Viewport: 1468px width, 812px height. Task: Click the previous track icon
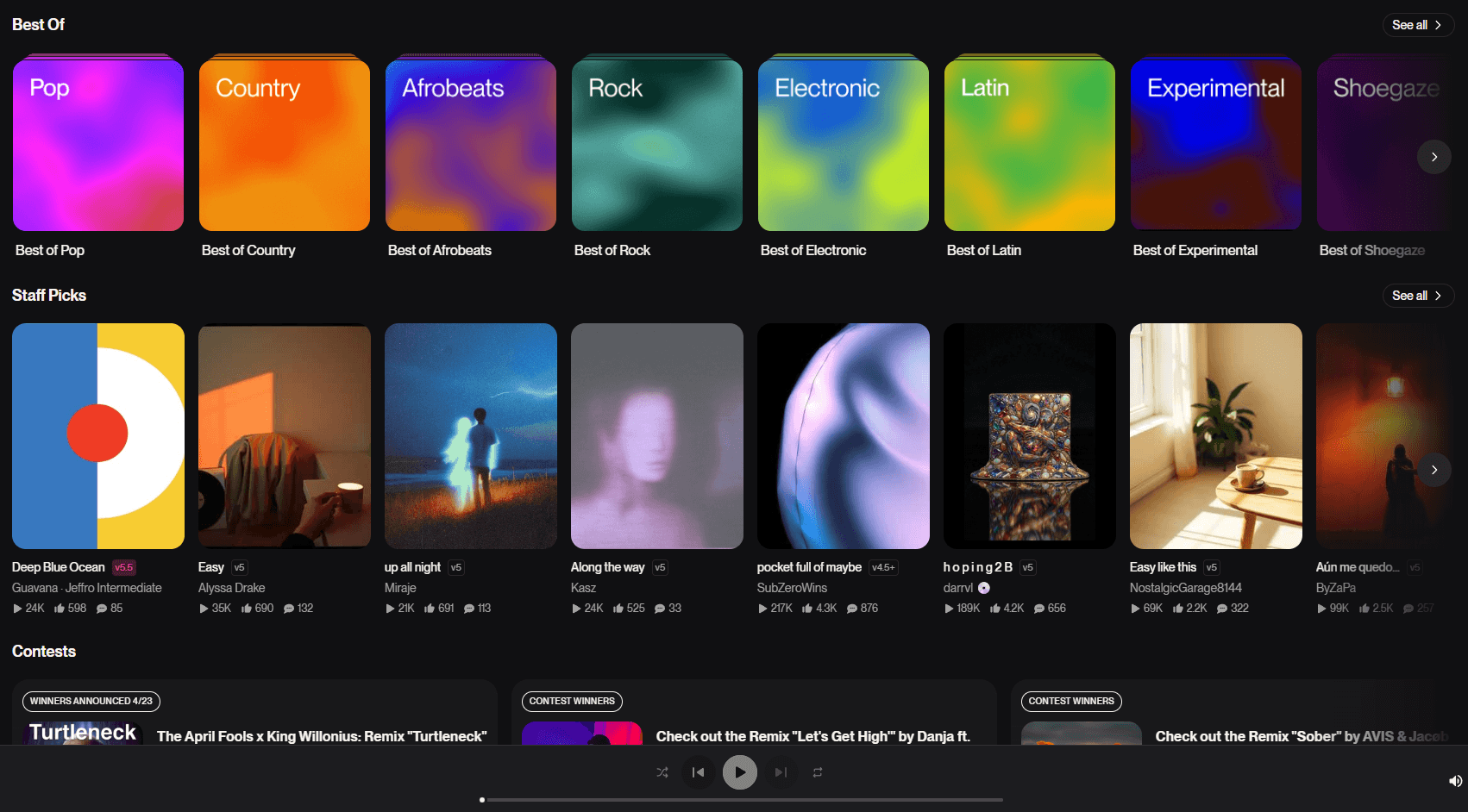(698, 772)
